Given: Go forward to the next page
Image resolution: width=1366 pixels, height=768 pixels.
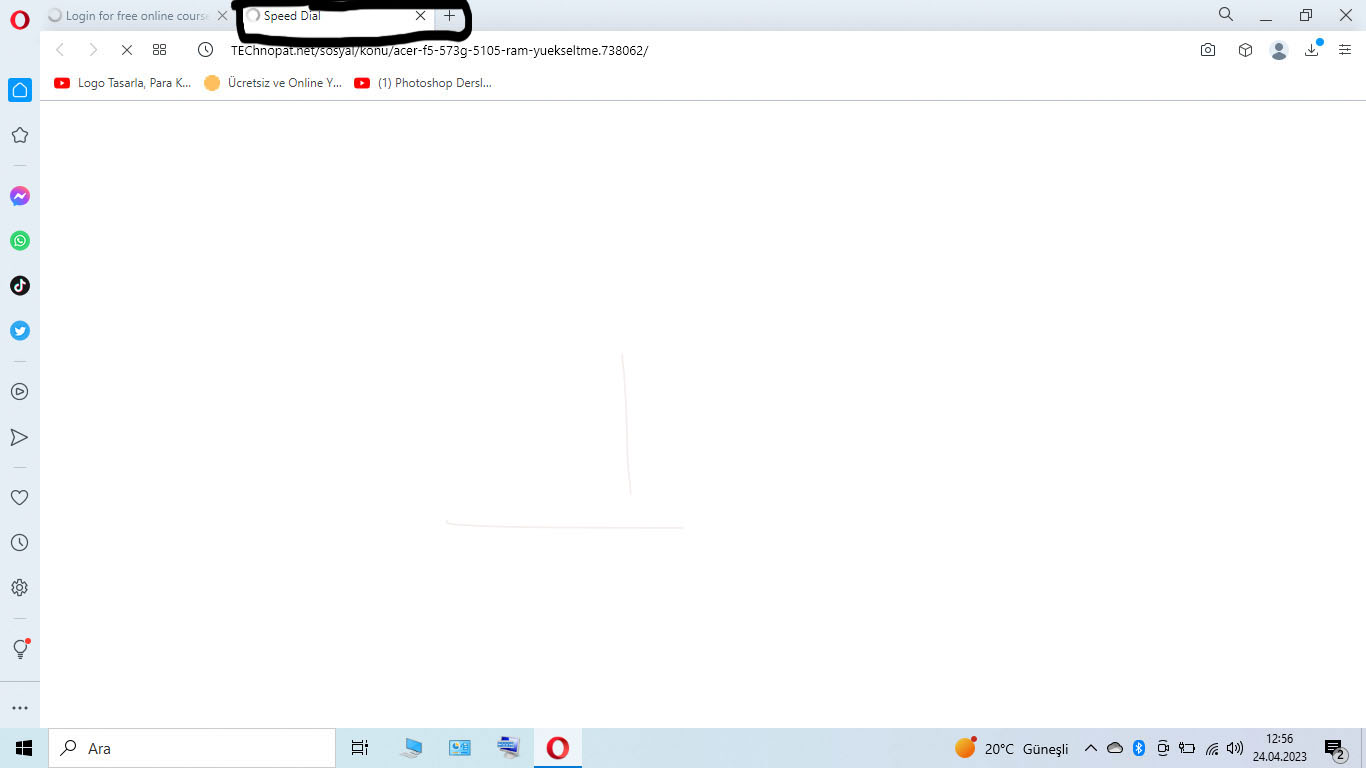Looking at the screenshot, I should click(93, 50).
